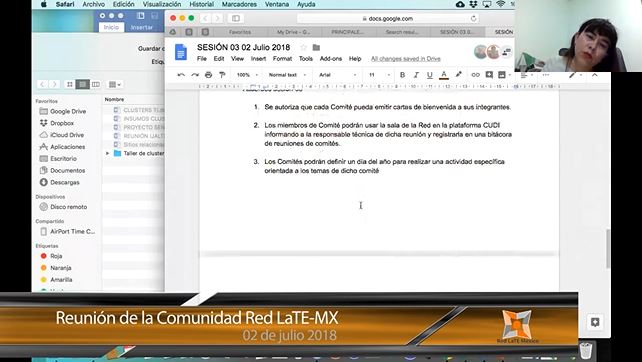Image resolution: width=642 pixels, height=362 pixels.
Task: Click the Undo arrow in Docs toolbar
Action: pos(181,75)
